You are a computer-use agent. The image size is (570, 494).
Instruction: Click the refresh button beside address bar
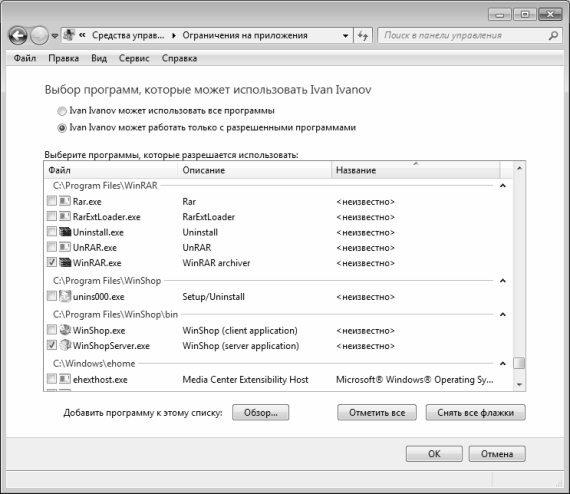363,36
